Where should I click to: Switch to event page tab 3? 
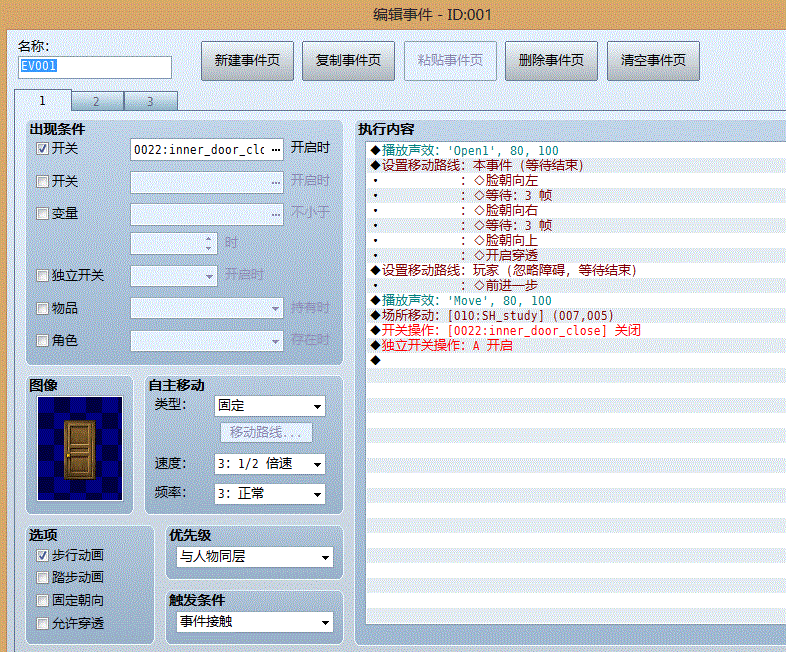click(x=150, y=101)
